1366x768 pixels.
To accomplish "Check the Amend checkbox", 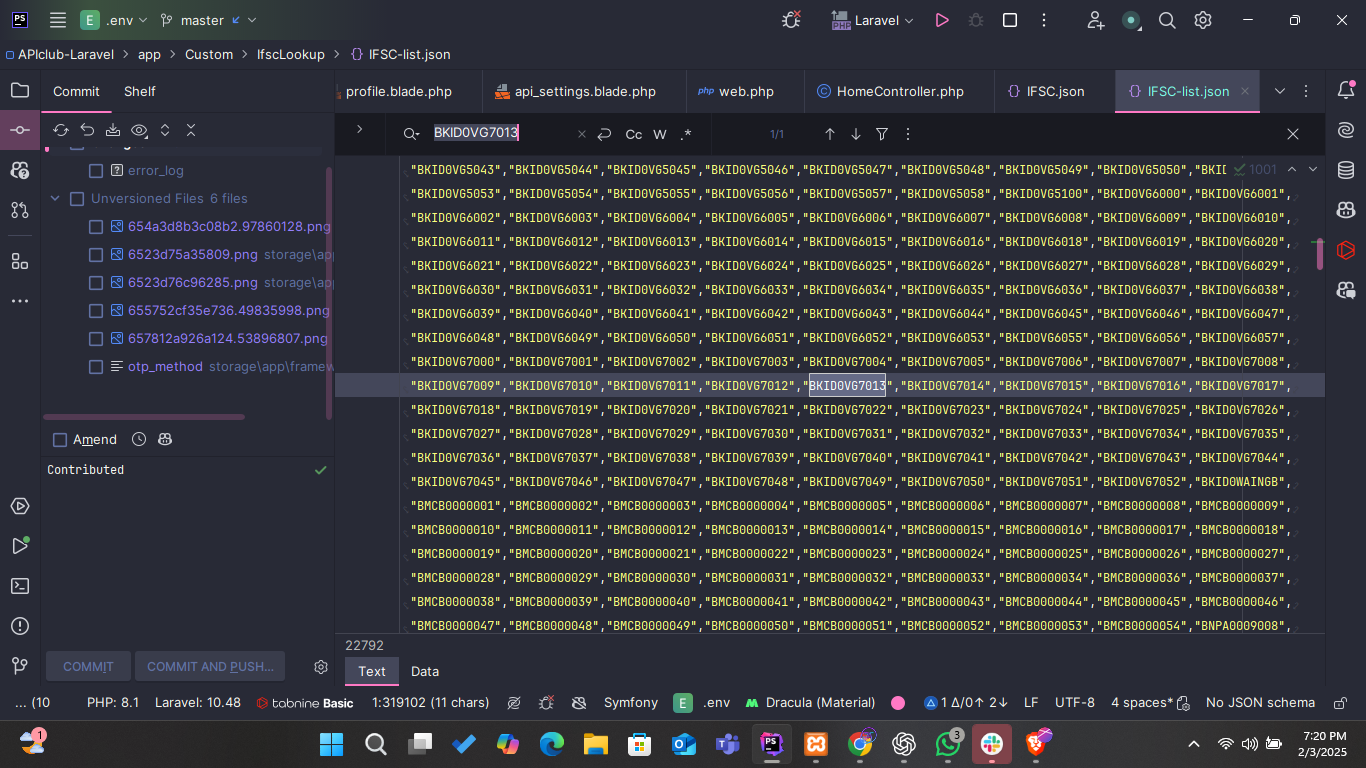I will 60,440.
